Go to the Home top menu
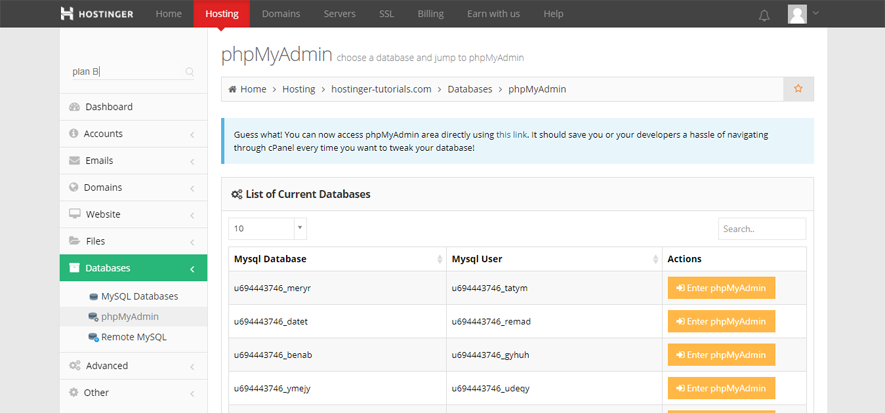Image resolution: width=885 pixels, height=413 pixels. [x=169, y=14]
